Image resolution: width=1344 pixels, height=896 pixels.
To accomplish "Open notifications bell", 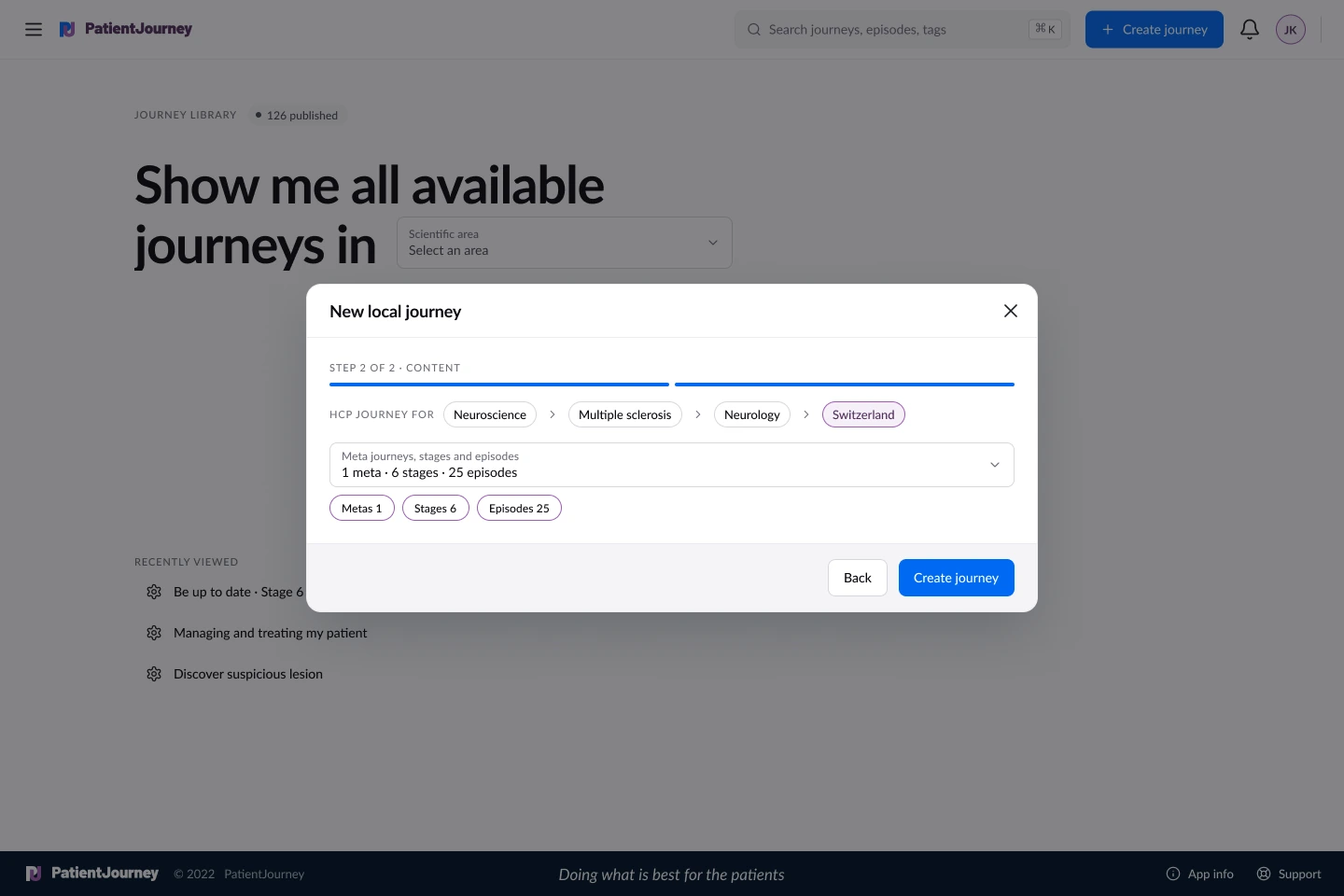I will click(x=1250, y=29).
